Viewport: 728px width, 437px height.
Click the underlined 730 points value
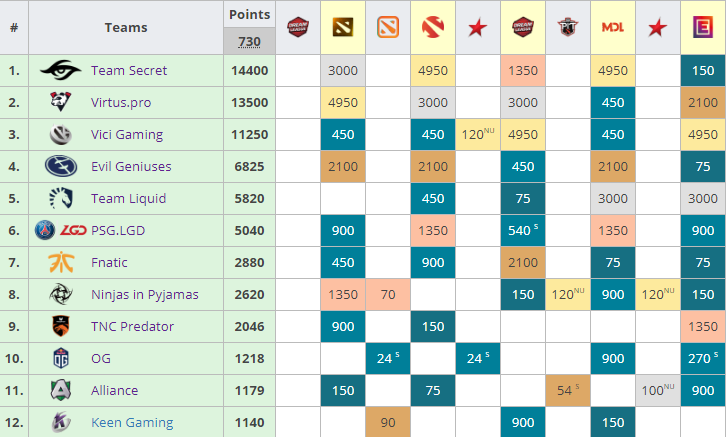click(x=249, y=42)
